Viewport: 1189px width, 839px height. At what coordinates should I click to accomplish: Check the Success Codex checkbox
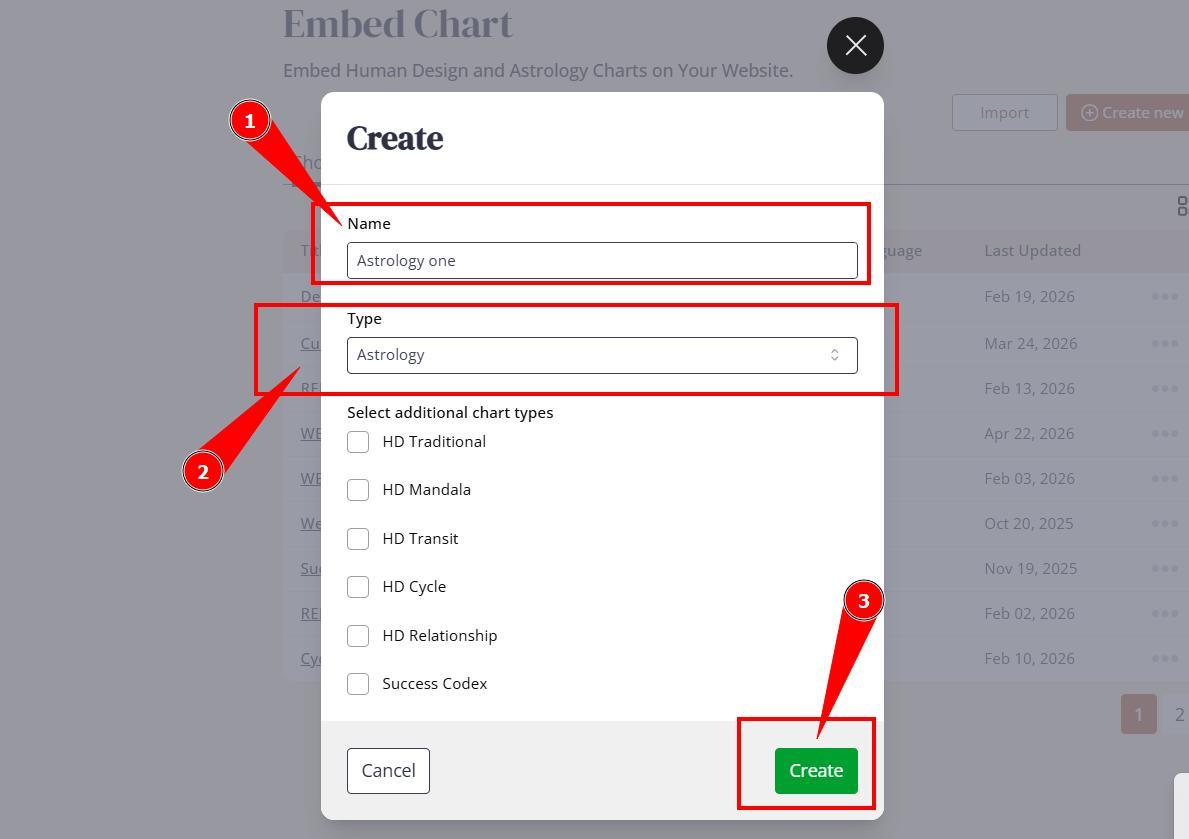pos(358,684)
